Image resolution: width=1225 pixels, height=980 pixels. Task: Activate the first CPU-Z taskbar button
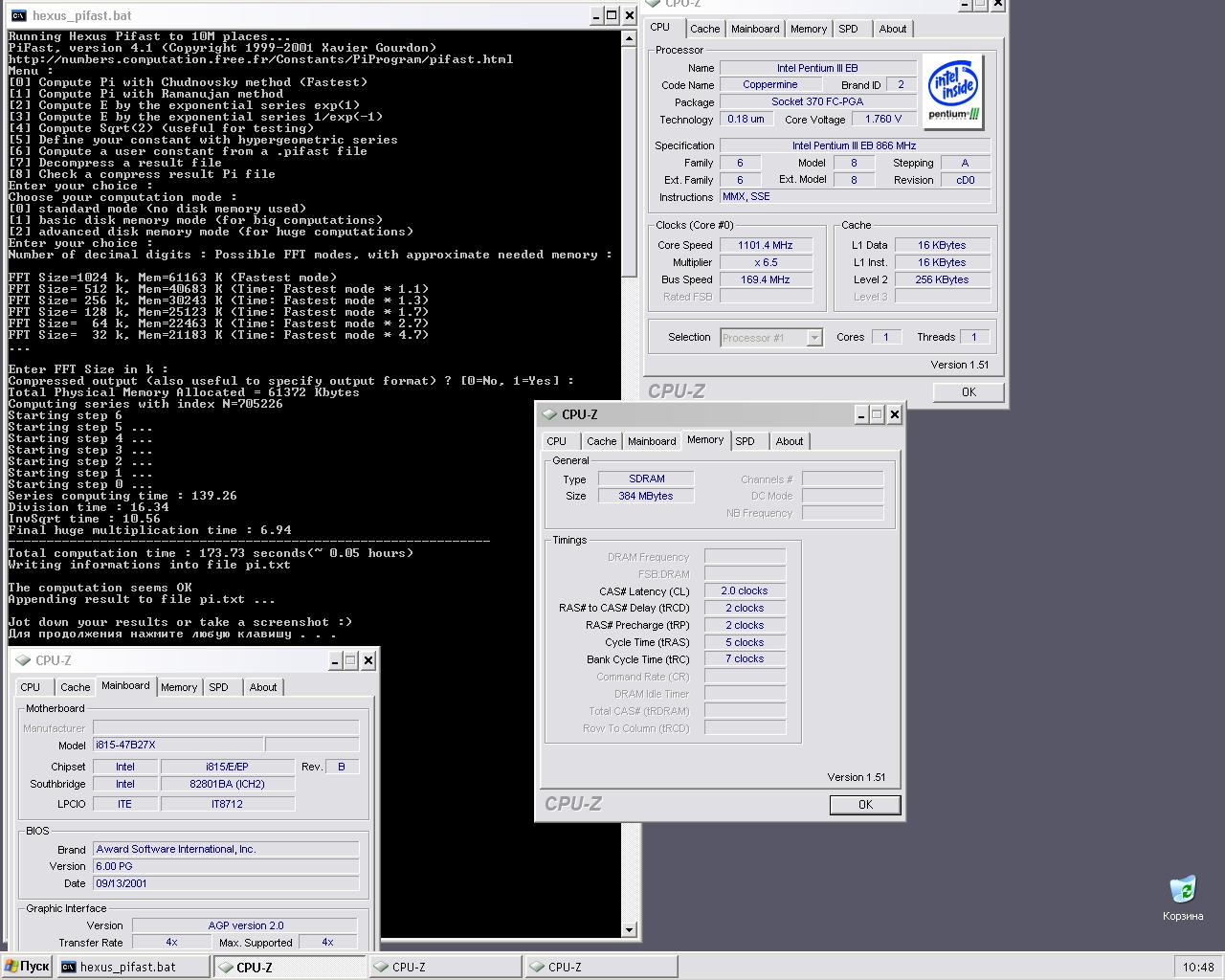(x=290, y=967)
